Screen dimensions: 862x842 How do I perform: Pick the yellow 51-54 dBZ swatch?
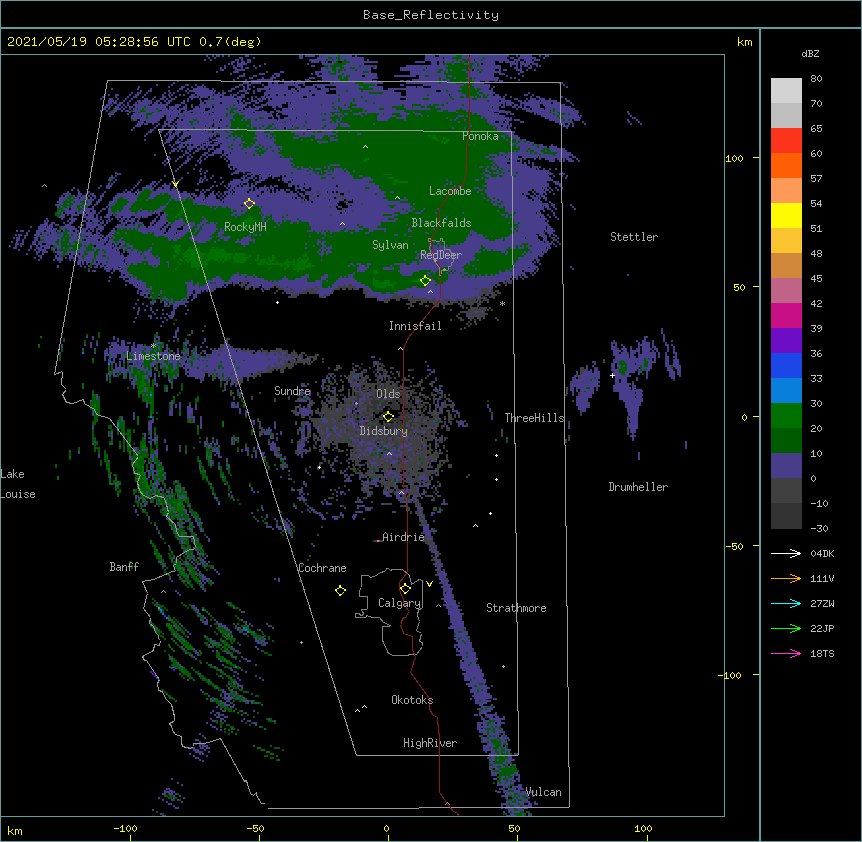786,215
